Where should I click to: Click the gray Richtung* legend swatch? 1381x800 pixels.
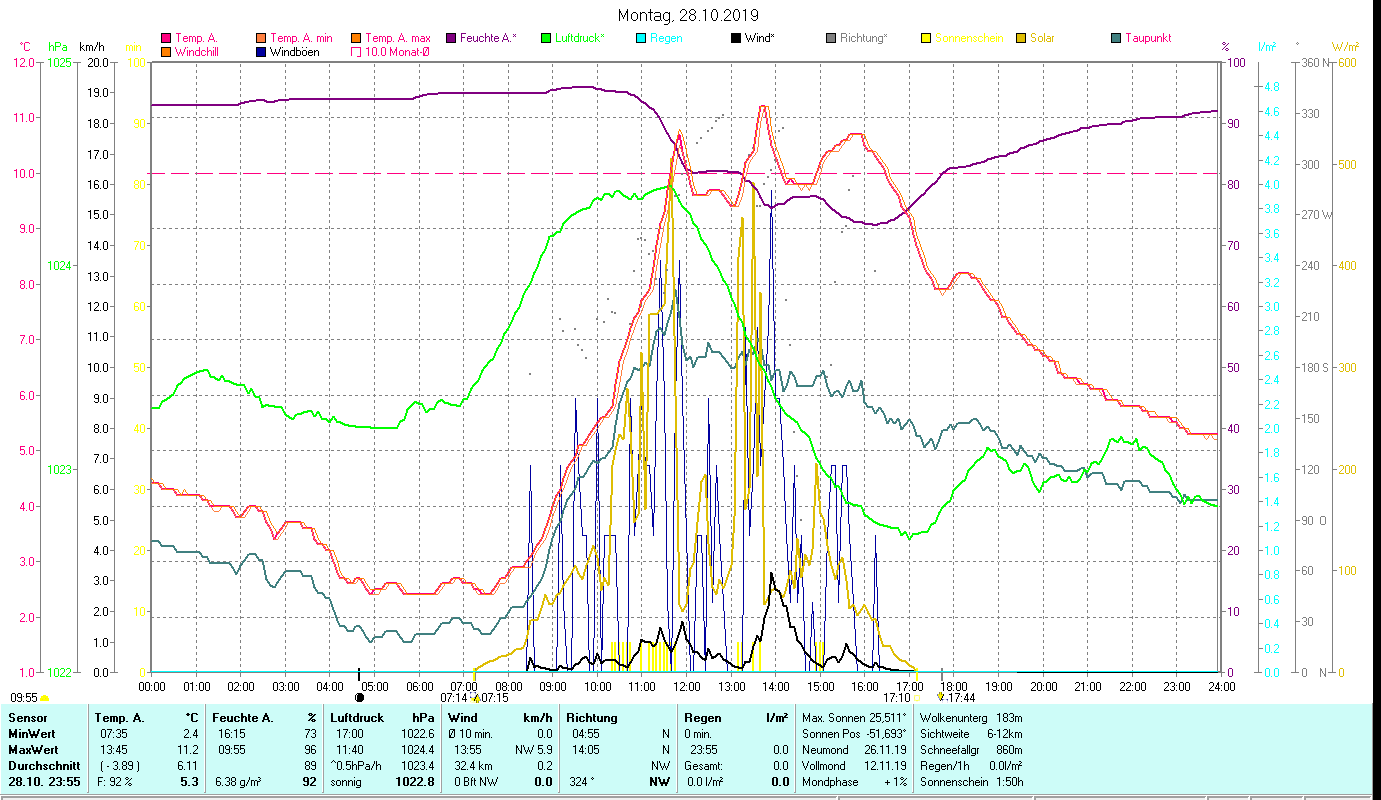(831, 38)
